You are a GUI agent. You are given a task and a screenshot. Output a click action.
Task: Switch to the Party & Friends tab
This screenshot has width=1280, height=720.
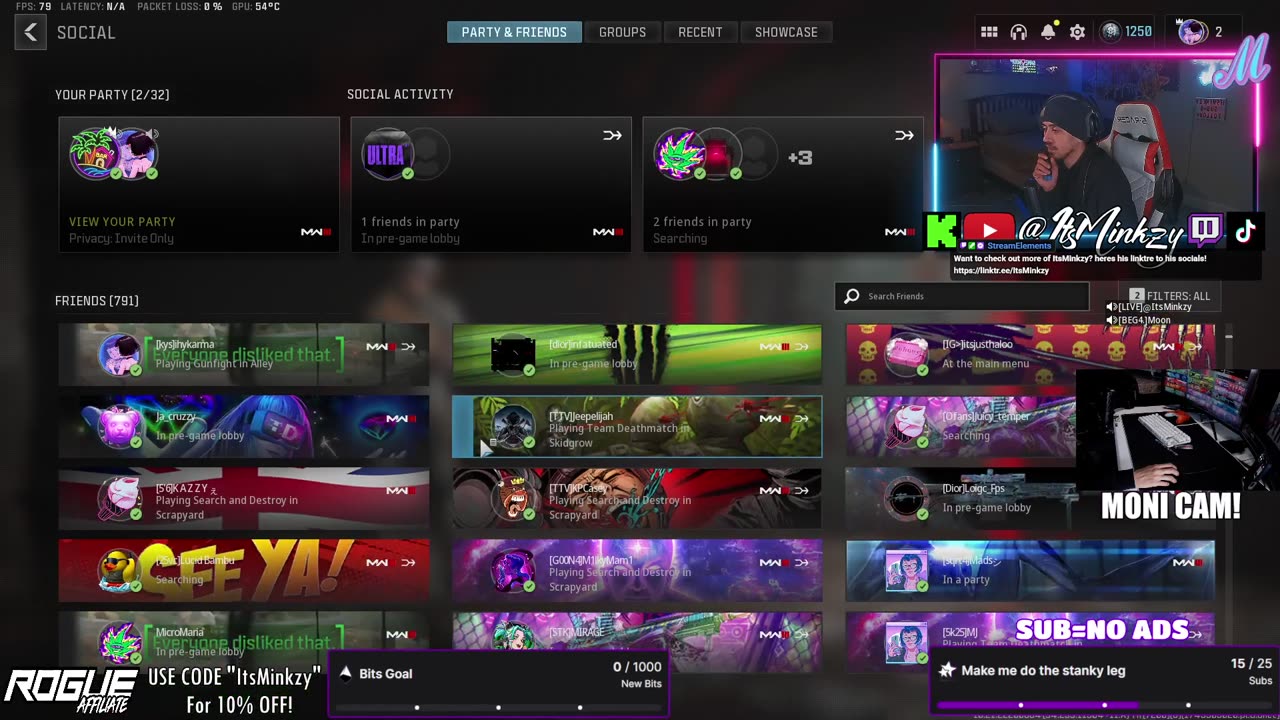[x=514, y=32]
